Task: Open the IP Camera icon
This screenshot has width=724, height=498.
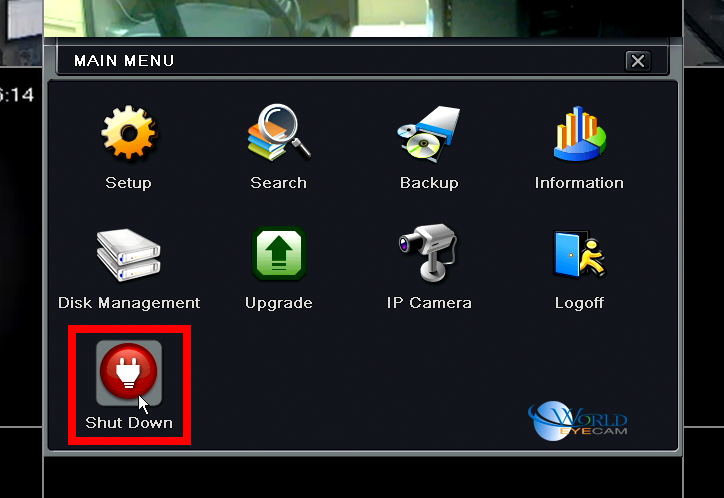Action: (429, 252)
